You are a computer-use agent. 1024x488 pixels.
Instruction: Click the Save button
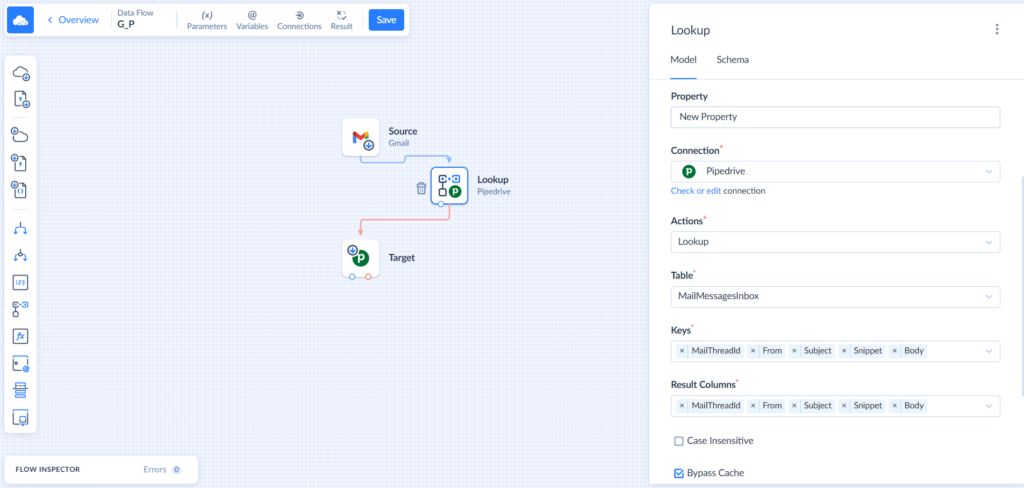tap(386, 20)
